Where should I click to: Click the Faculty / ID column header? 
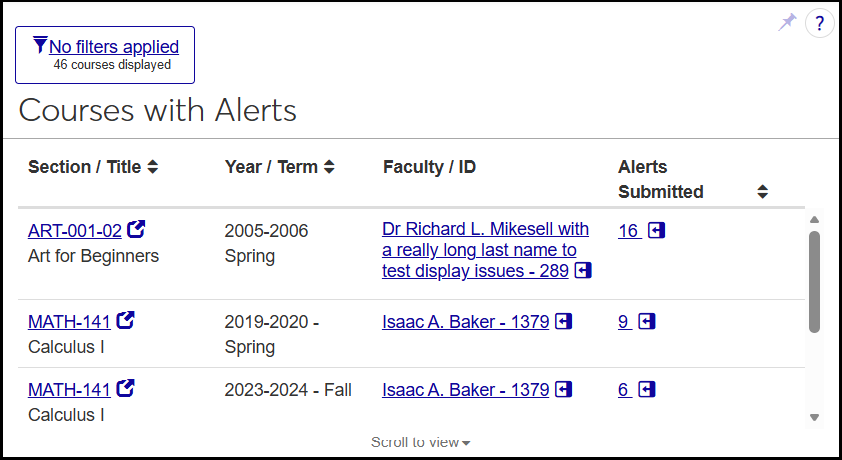coord(429,167)
